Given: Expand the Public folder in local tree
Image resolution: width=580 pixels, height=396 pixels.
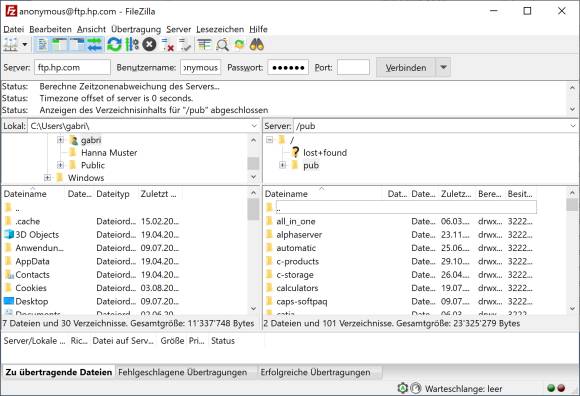Looking at the screenshot, I should point(60,165).
